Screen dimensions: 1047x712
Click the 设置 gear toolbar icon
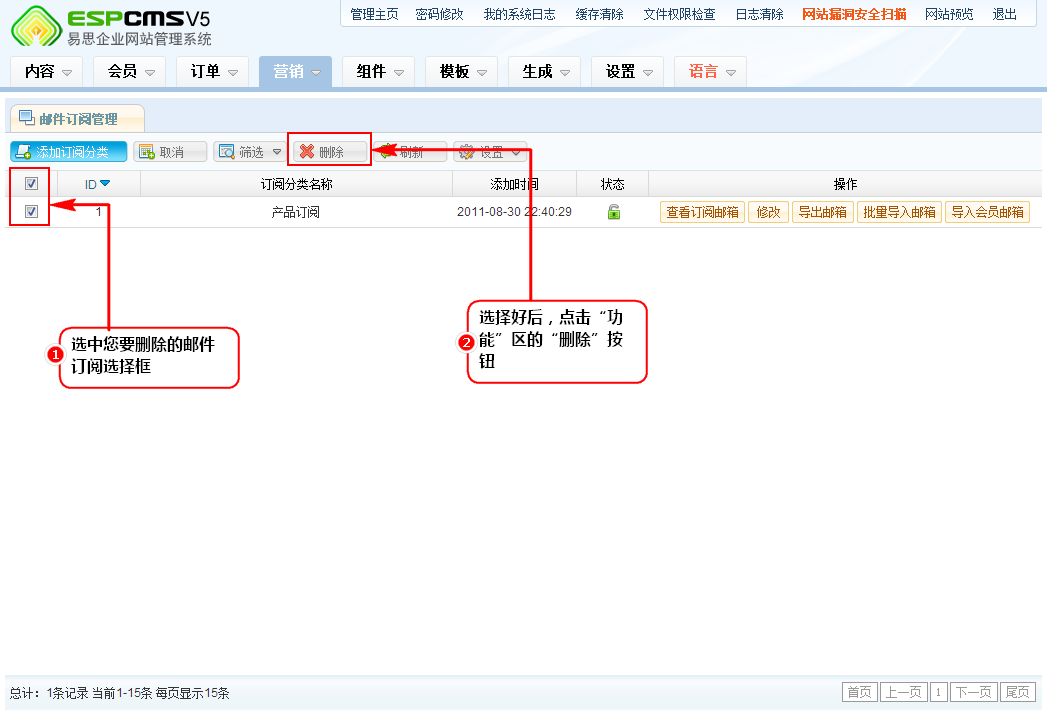coord(466,152)
